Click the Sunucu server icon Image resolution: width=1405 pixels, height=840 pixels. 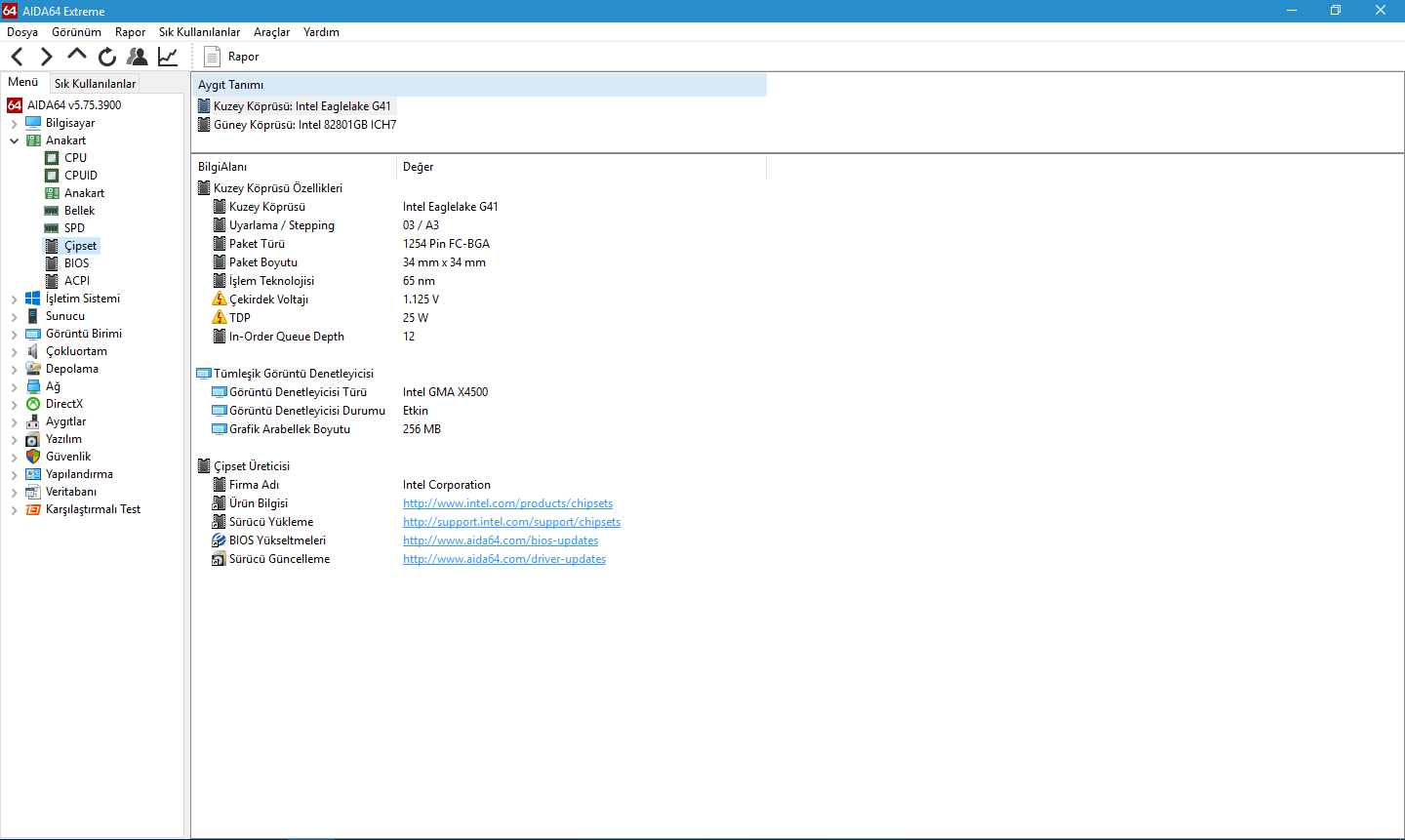point(33,316)
